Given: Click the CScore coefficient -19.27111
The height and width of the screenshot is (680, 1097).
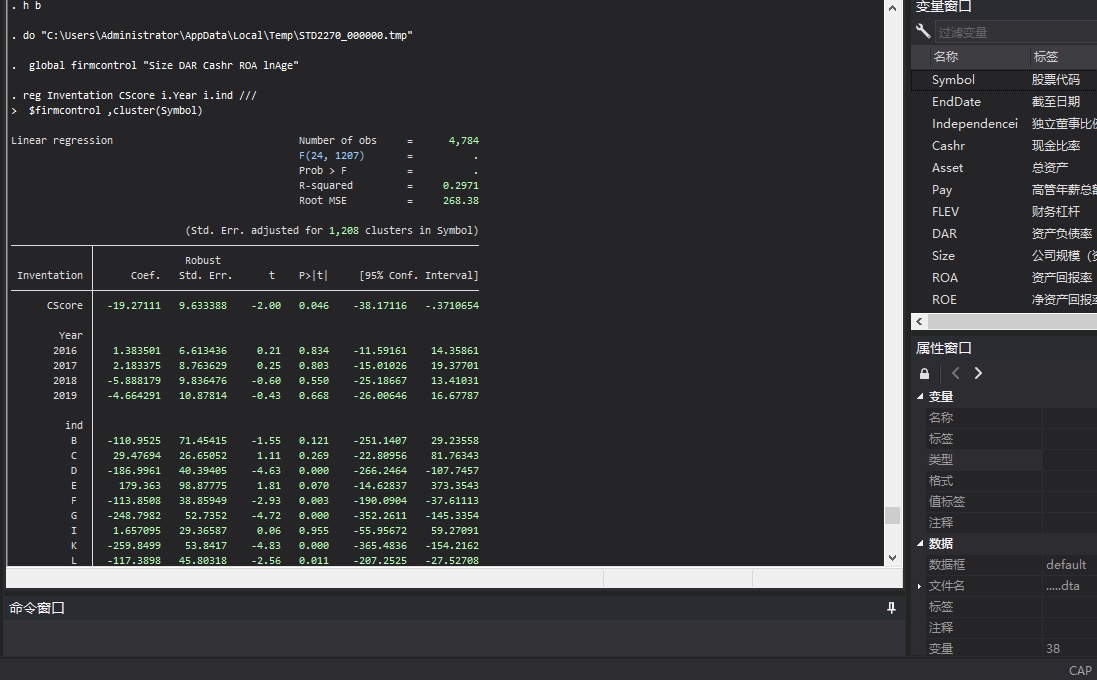Looking at the screenshot, I should [x=134, y=306].
